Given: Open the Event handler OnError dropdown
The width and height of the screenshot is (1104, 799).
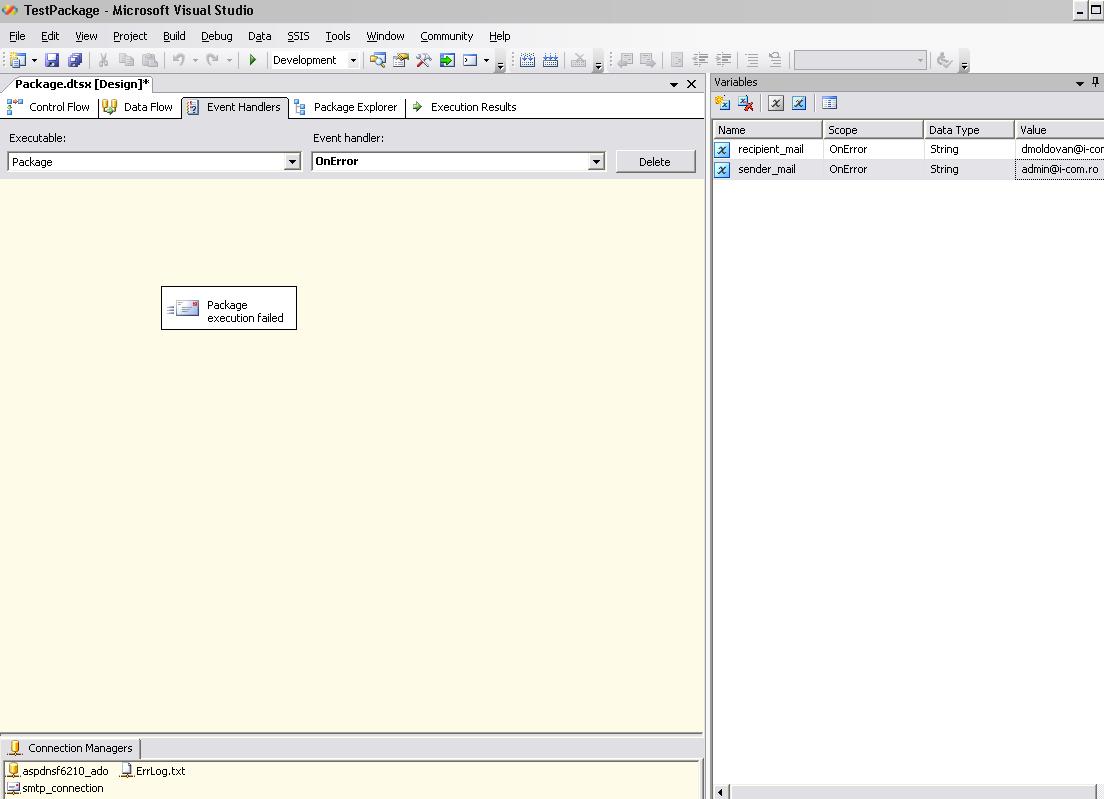Looking at the screenshot, I should point(596,162).
